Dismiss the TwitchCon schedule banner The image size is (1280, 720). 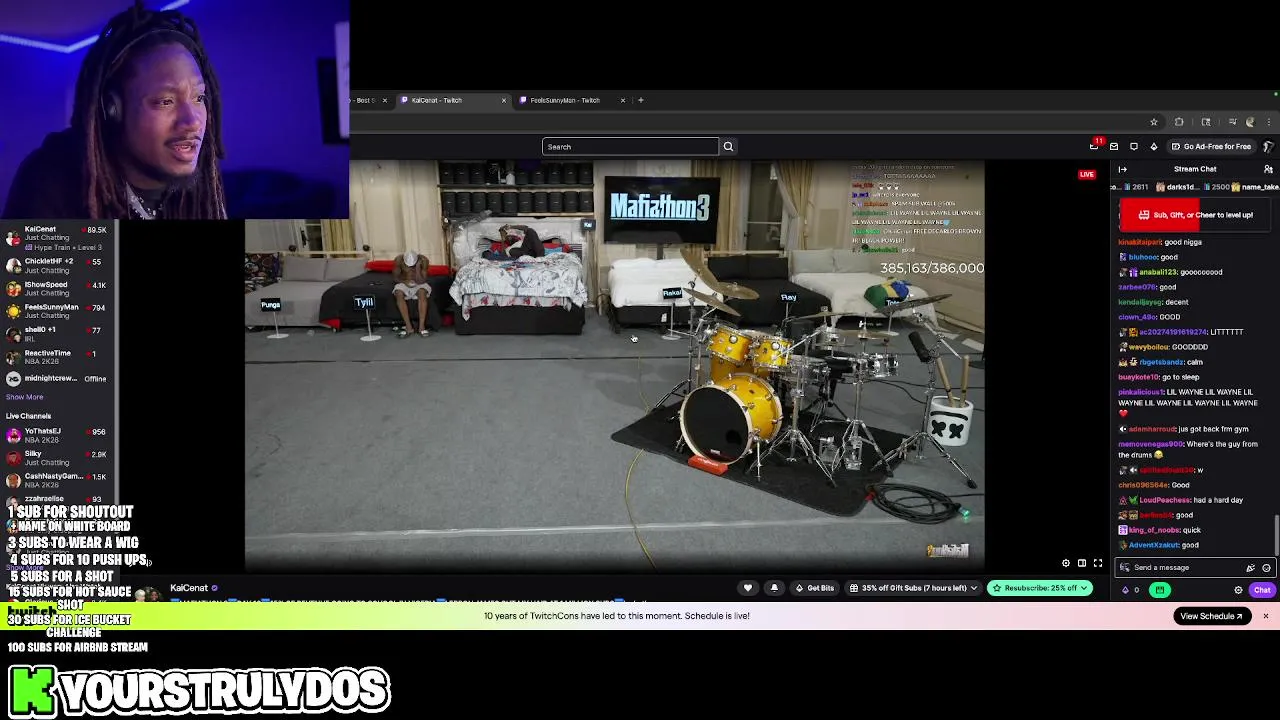click(x=1265, y=616)
